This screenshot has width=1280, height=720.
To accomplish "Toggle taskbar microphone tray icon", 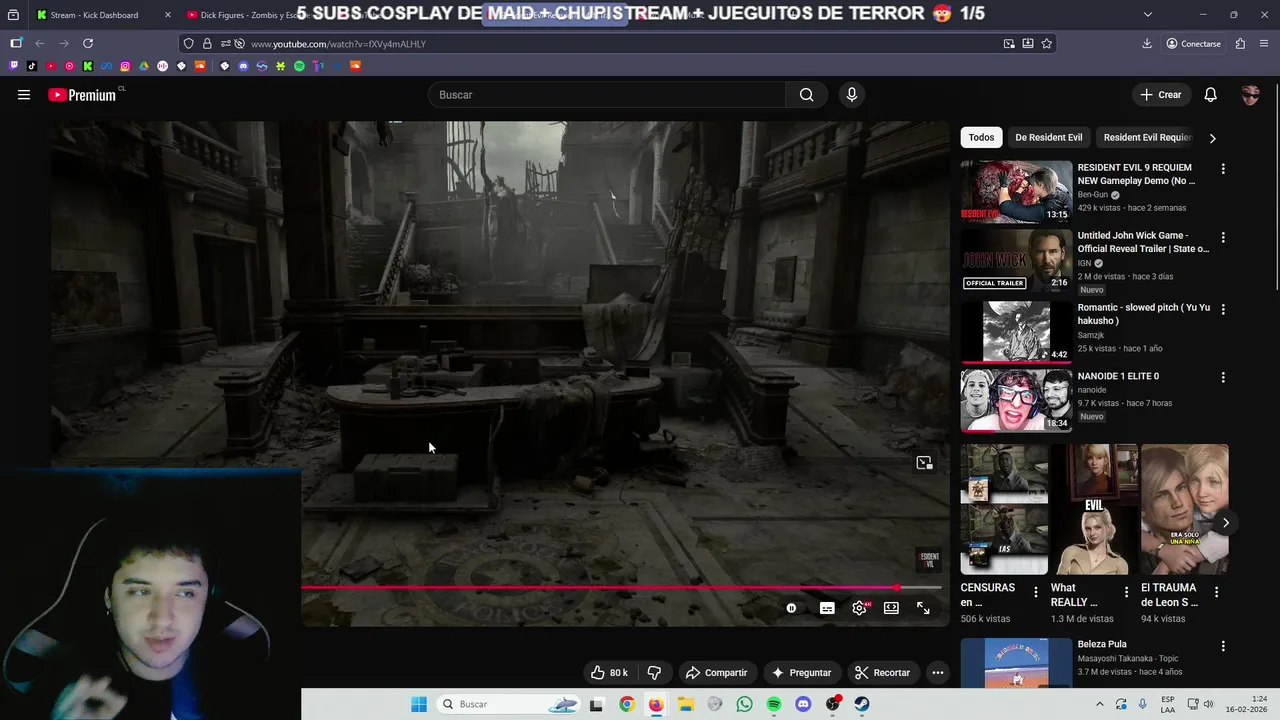I will [1143, 704].
